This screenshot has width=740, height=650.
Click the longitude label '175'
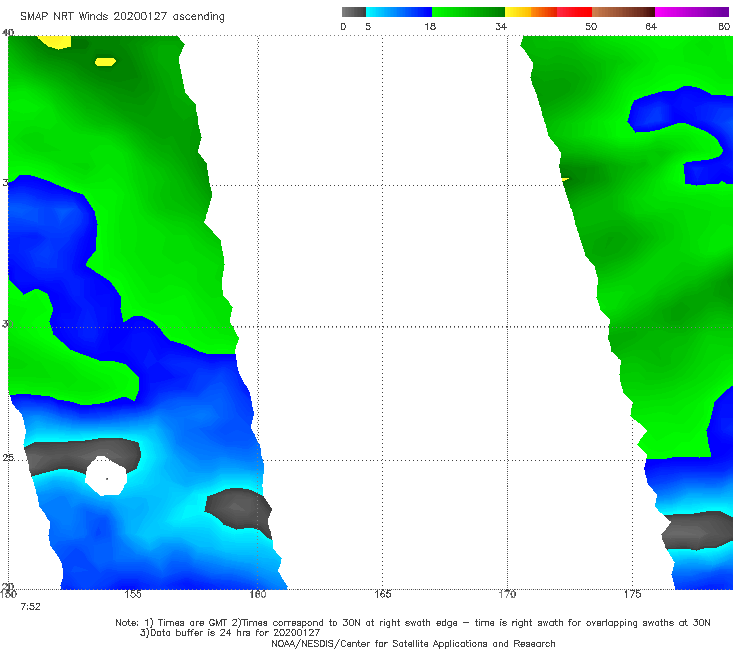(632, 594)
